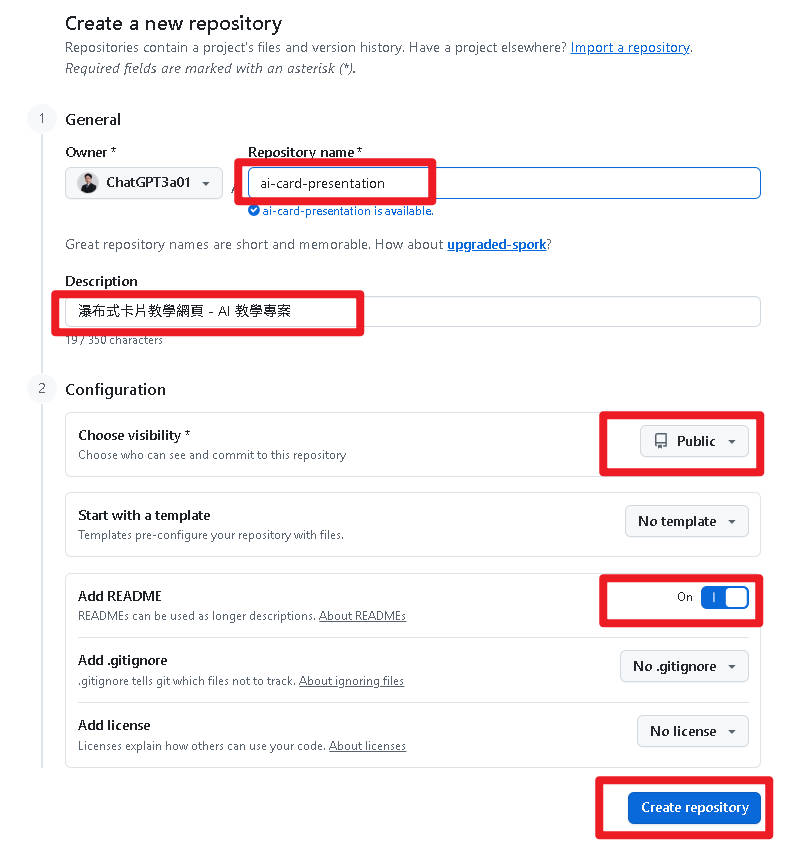Image resolution: width=809 pixels, height=851 pixels.
Task: Expand the Public visibility dropdown
Action: [694, 441]
